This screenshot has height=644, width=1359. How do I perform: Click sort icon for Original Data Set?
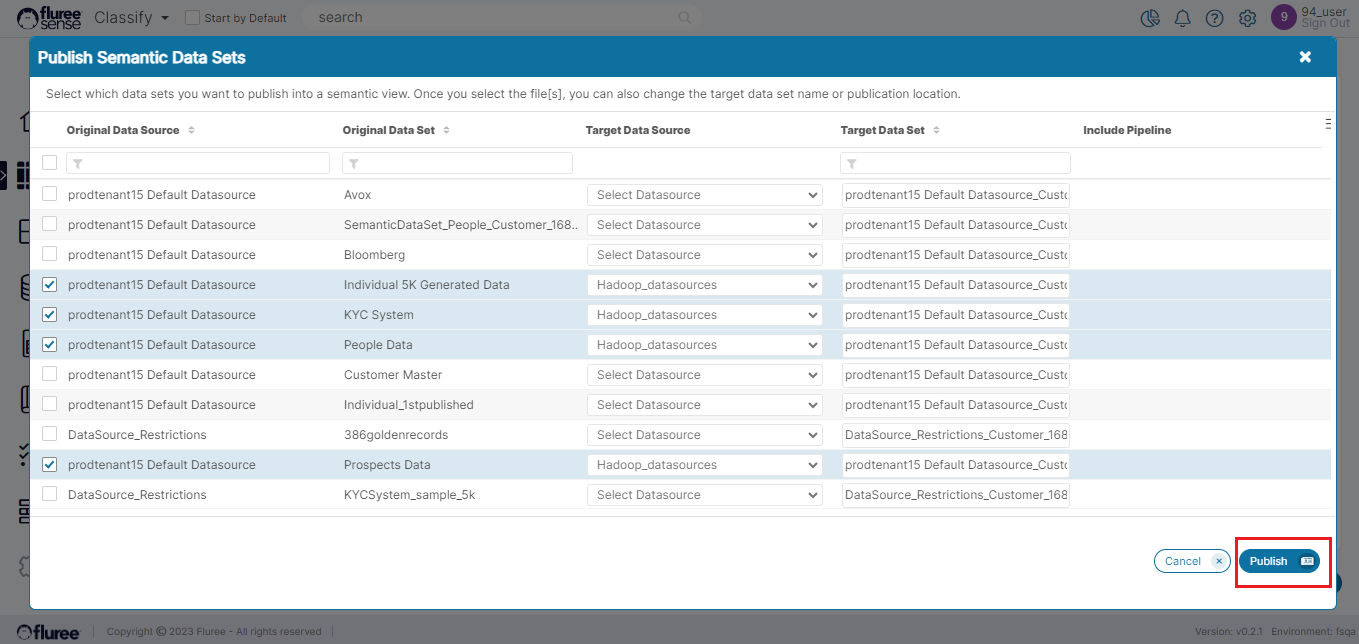pyautogui.click(x=446, y=131)
